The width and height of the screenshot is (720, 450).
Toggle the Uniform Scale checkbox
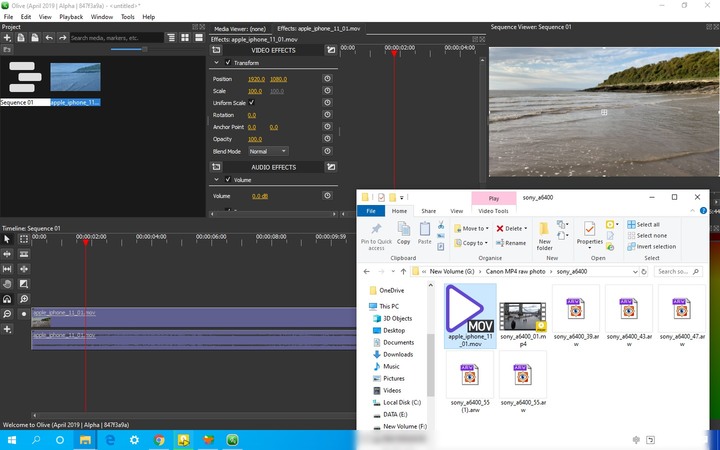[251, 102]
